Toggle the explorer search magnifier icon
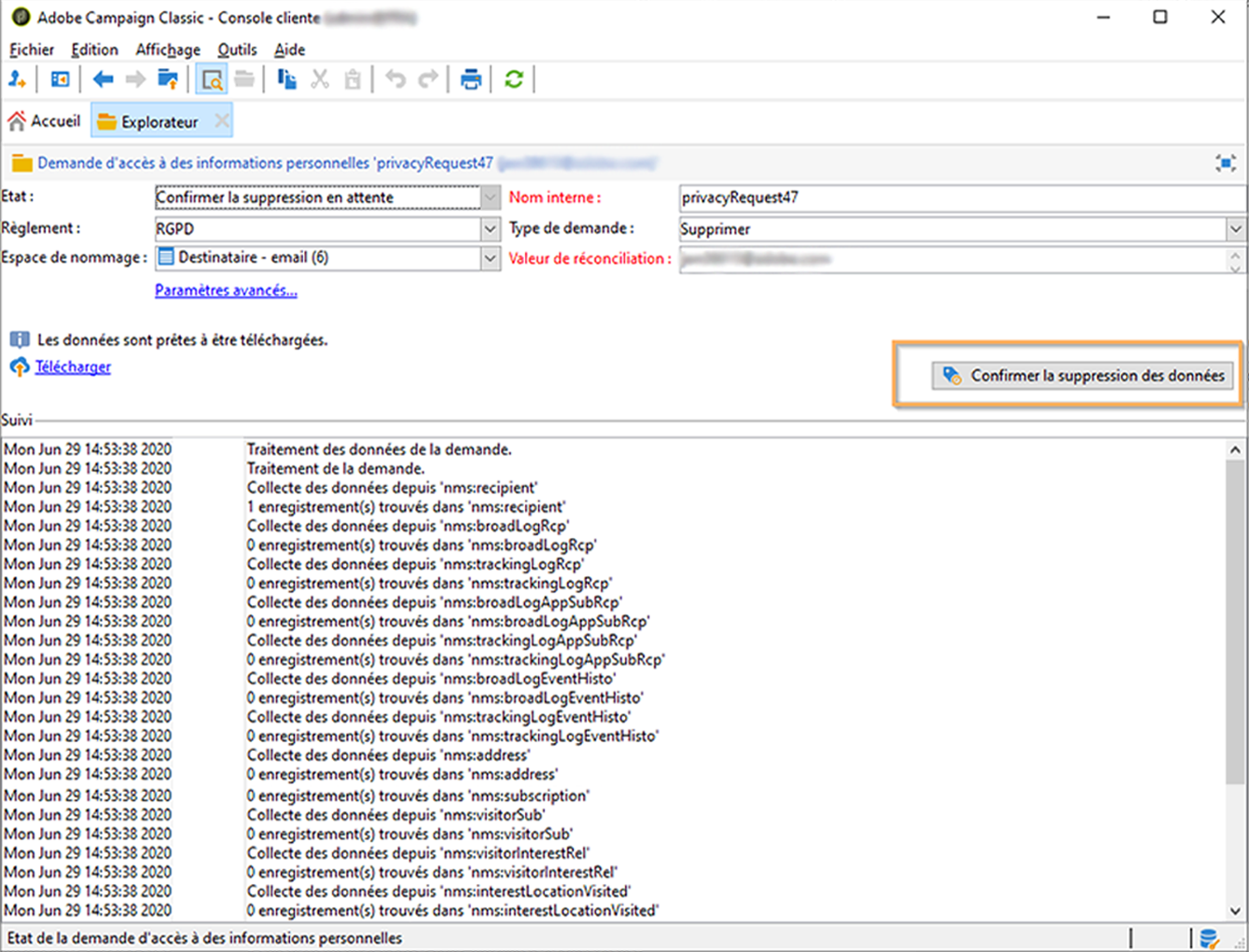 tap(213, 79)
